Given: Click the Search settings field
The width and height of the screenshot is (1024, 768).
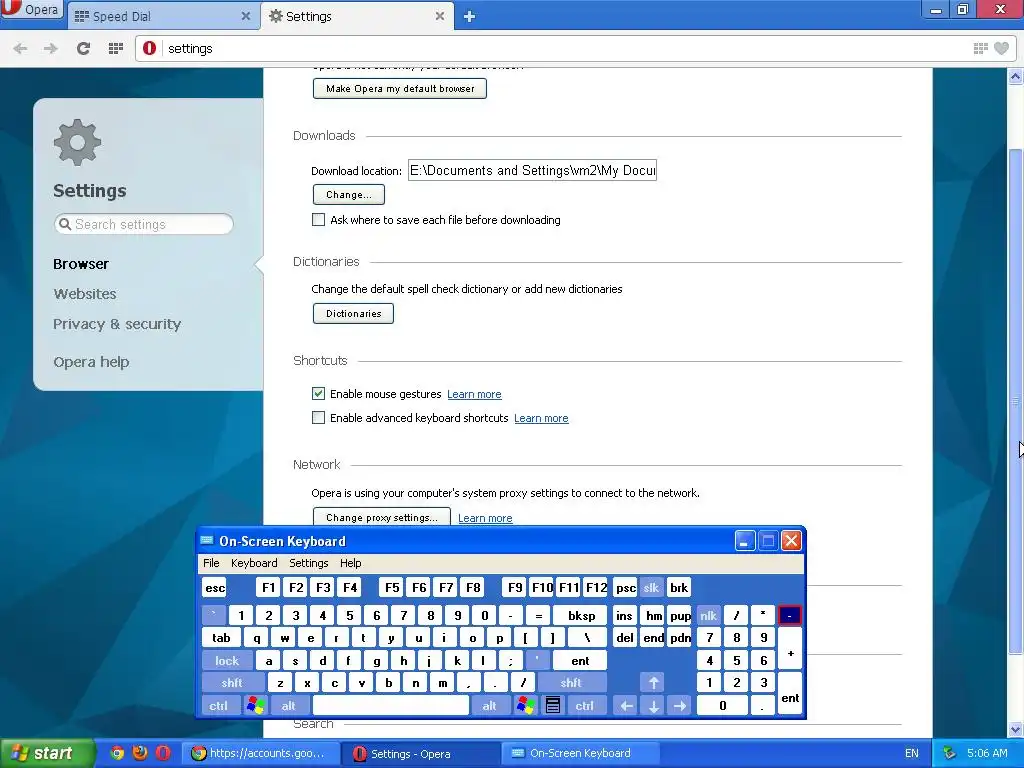Looking at the screenshot, I should [x=144, y=224].
